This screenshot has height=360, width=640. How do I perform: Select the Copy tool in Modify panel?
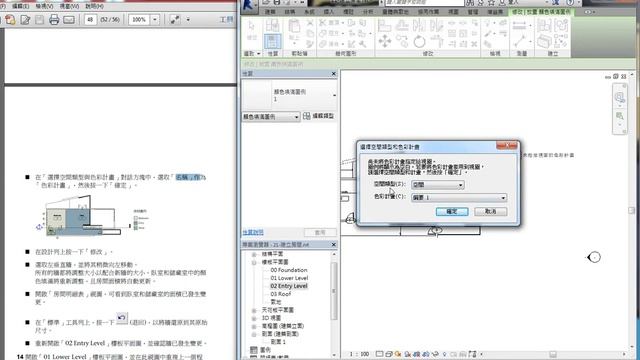click(402, 41)
